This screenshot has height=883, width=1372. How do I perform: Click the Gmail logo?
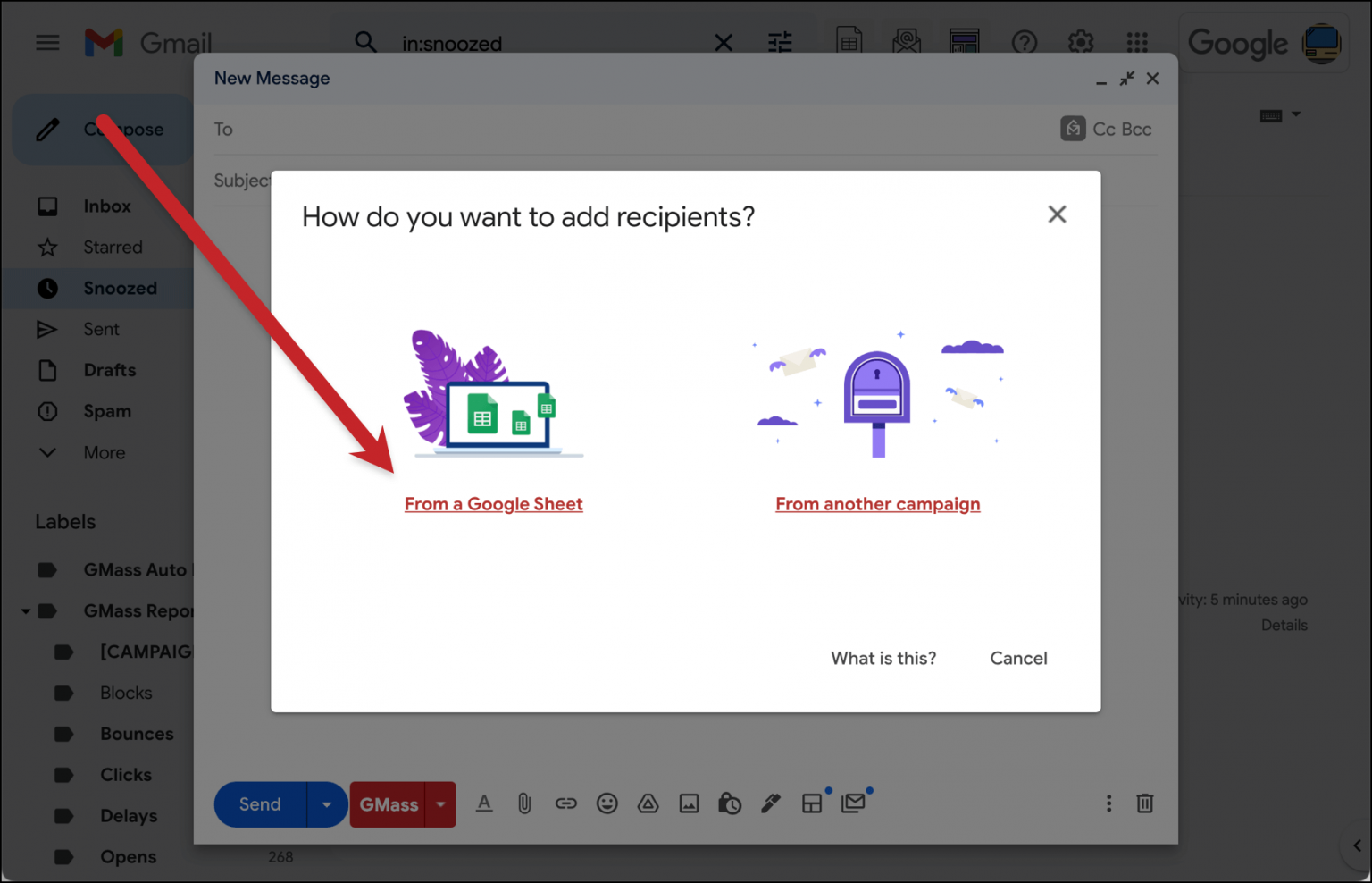click(x=148, y=42)
